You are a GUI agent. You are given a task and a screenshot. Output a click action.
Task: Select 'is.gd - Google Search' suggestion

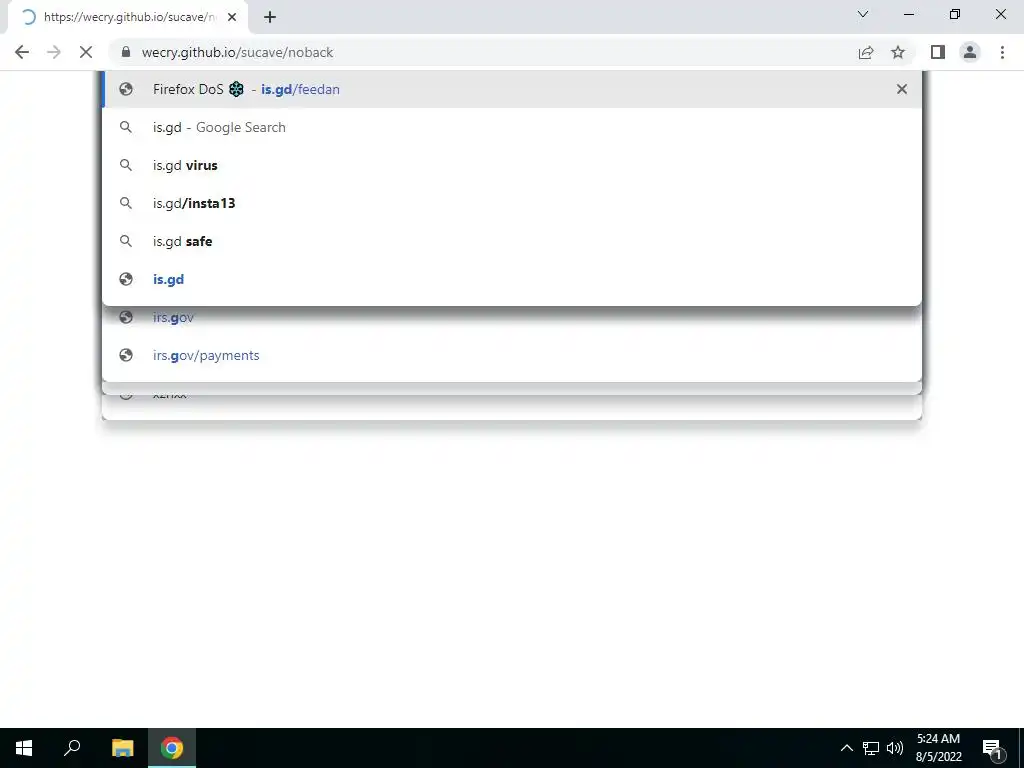click(512, 127)
